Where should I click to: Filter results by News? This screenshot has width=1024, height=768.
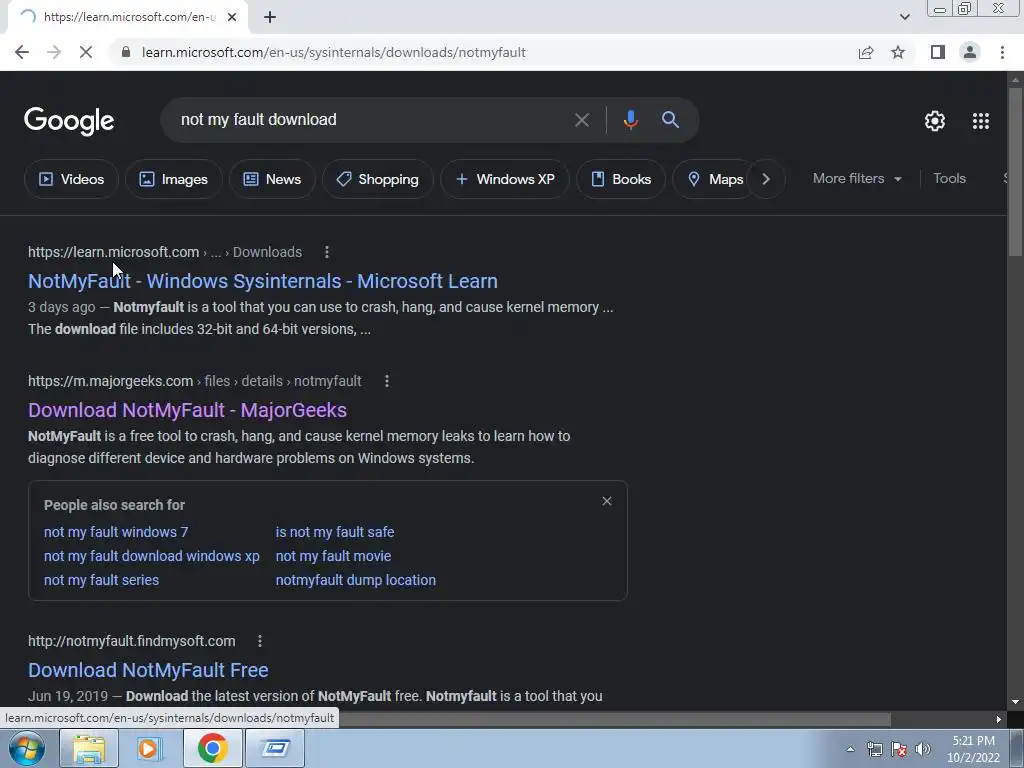click(x=272, y=179)
